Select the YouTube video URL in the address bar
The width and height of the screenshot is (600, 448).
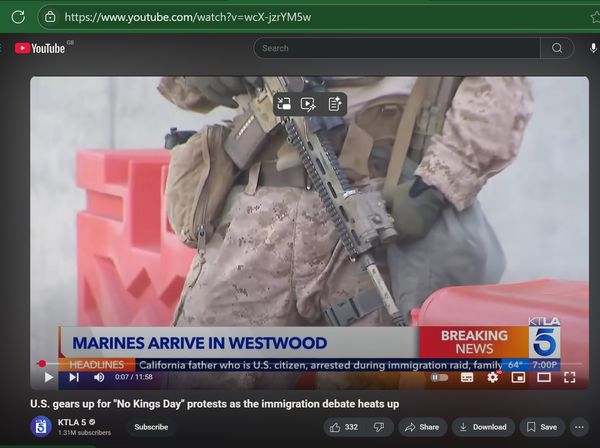pyautogui.click(x=188, y=17)
